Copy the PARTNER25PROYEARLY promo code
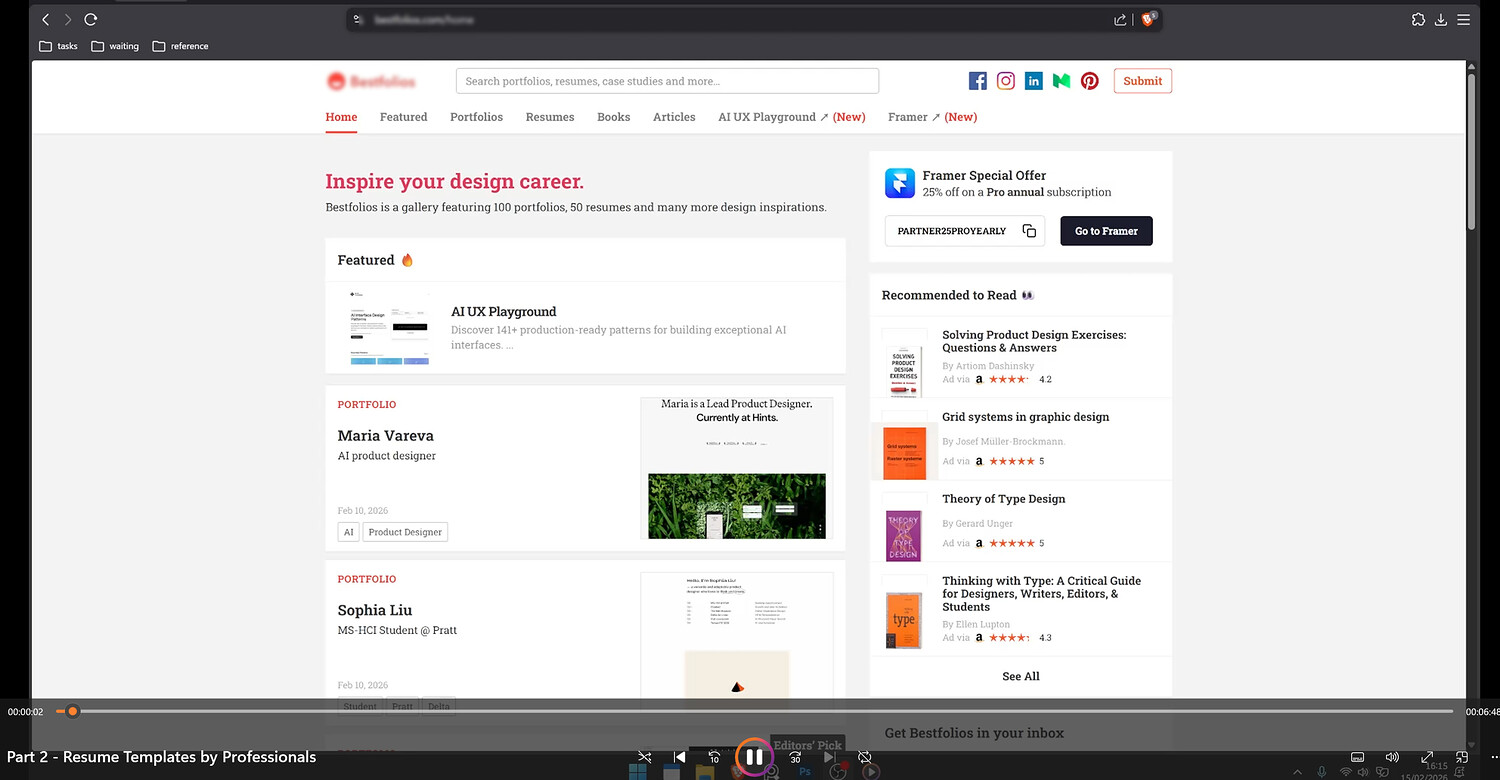The height and width of the screenshot is (780, 1500). 1029,231
